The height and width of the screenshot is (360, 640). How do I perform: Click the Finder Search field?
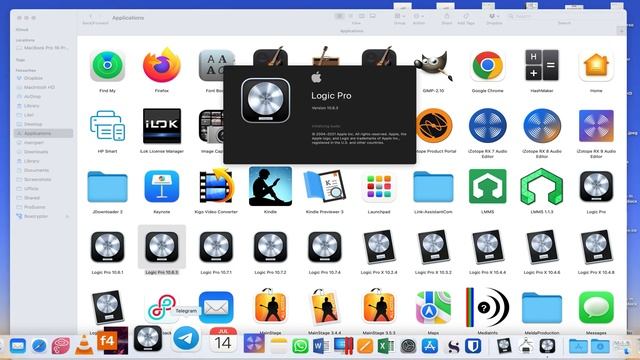[564, 16]
